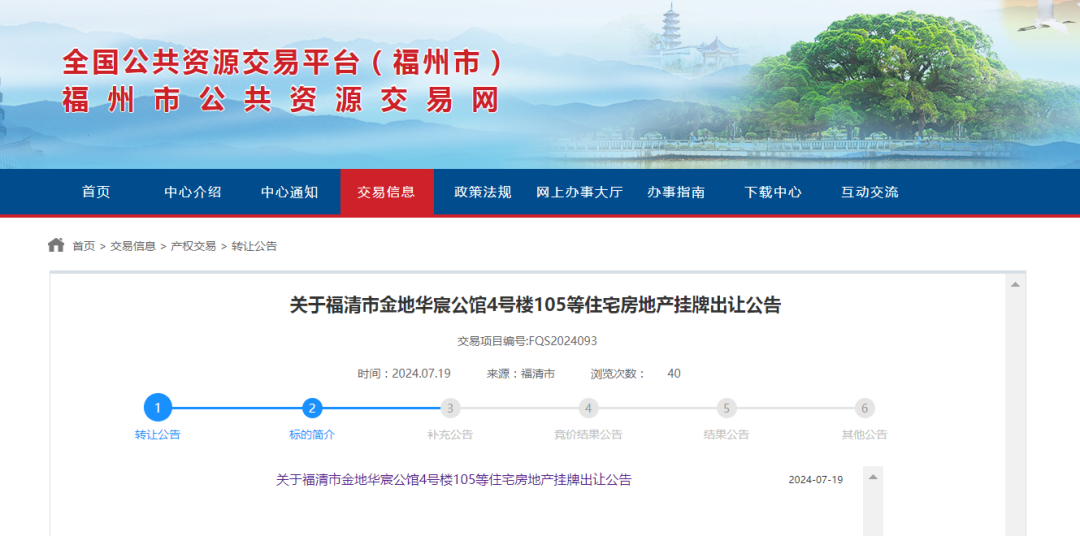Click the 来源：福清市 text

tap(521, 374)
